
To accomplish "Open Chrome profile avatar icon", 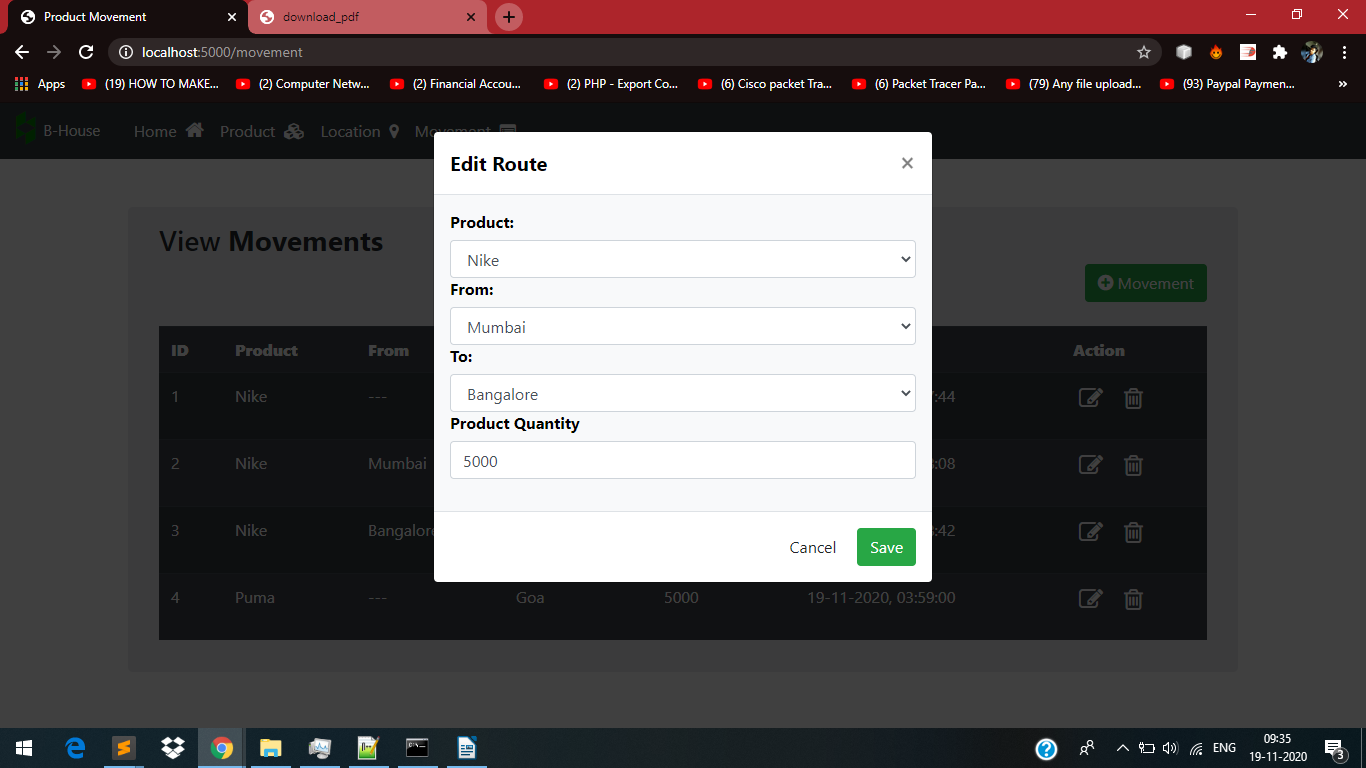I will click(1311, 52).
